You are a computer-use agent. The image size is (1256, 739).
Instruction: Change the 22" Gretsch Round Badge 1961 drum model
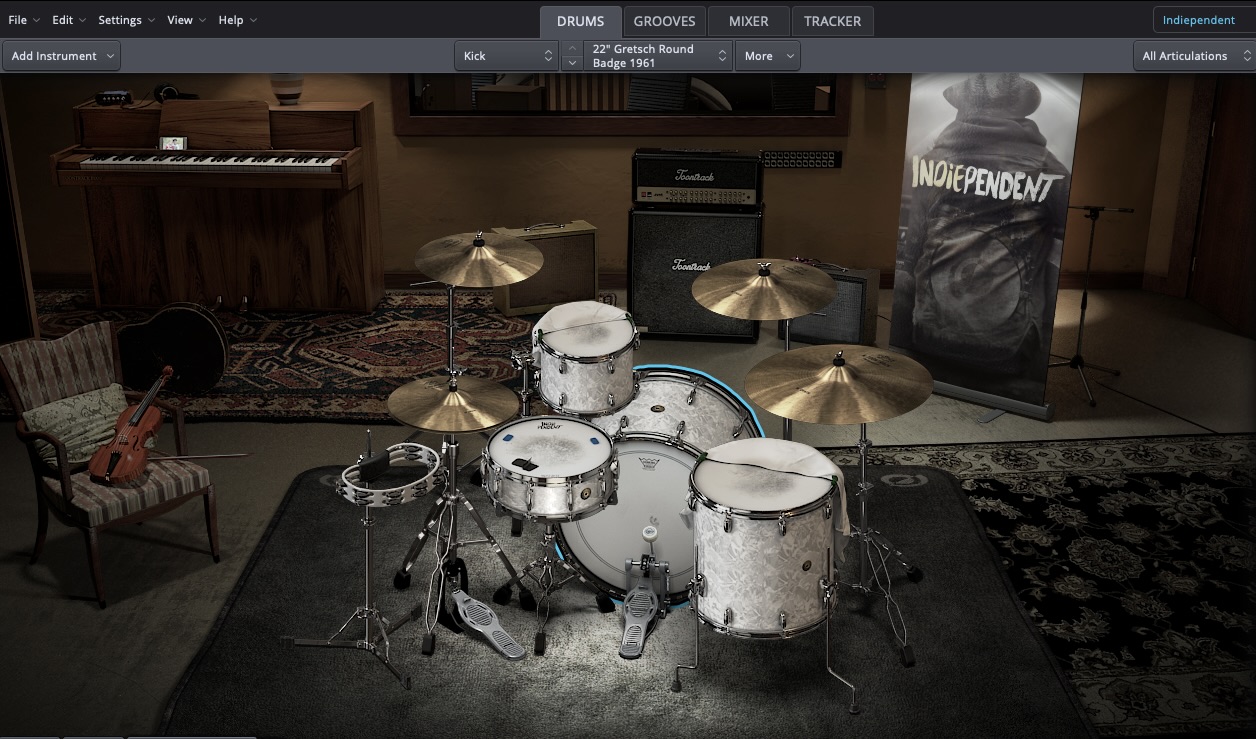coord(658,56)
